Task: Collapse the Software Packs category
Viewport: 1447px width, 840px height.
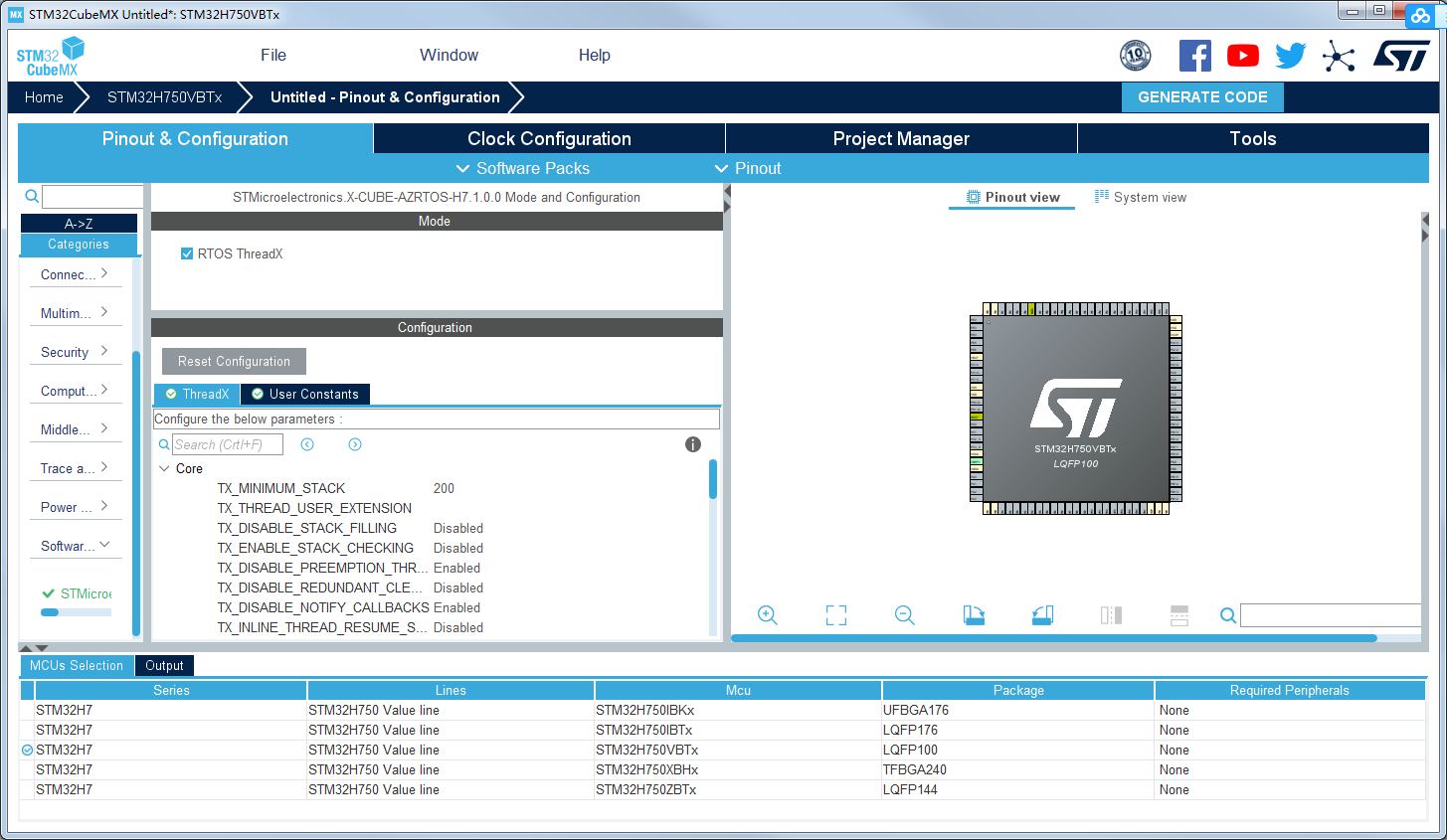Action: click(x=75, y=546)
